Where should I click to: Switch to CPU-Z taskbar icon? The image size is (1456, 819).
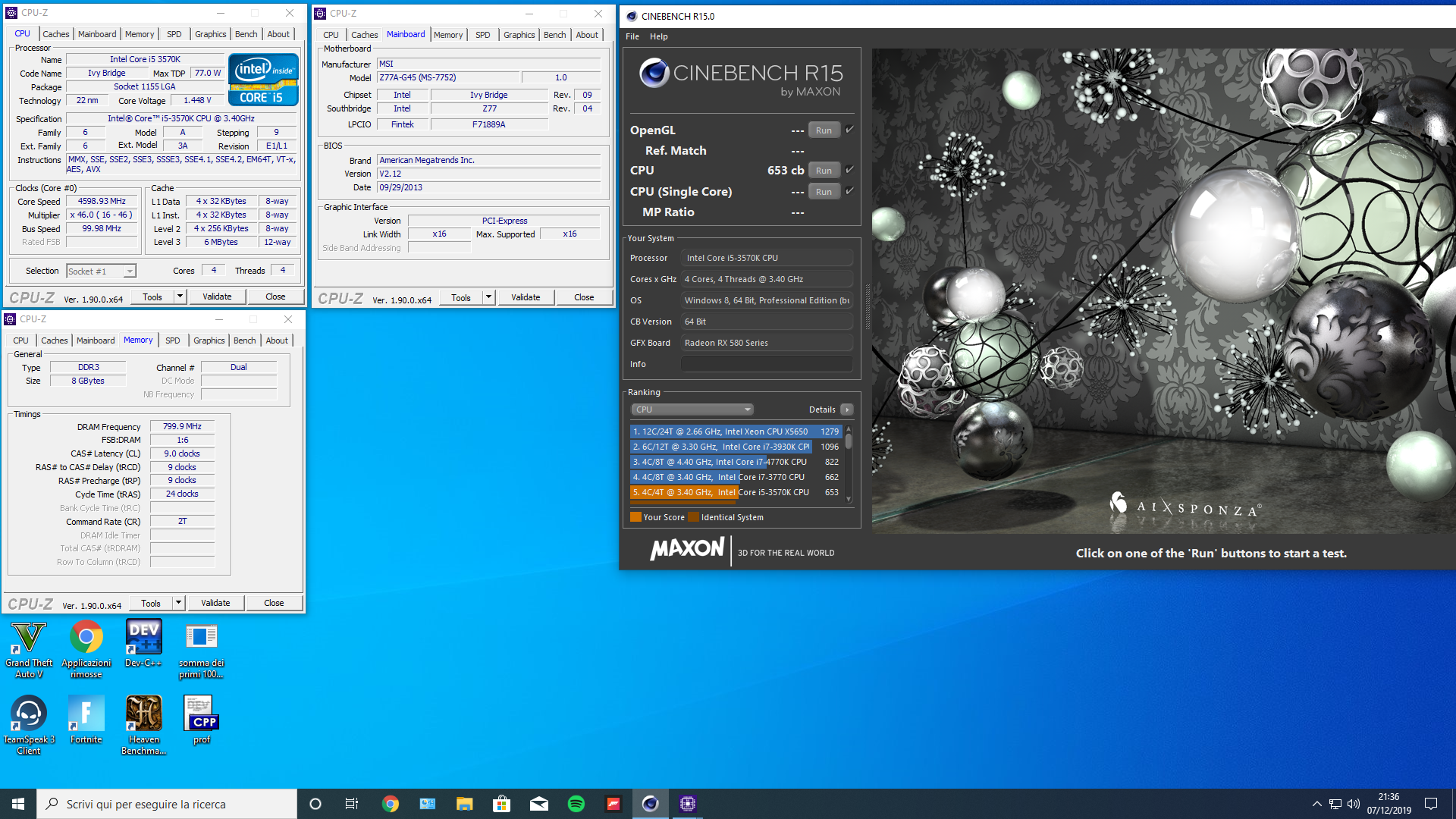click(687, 804)
